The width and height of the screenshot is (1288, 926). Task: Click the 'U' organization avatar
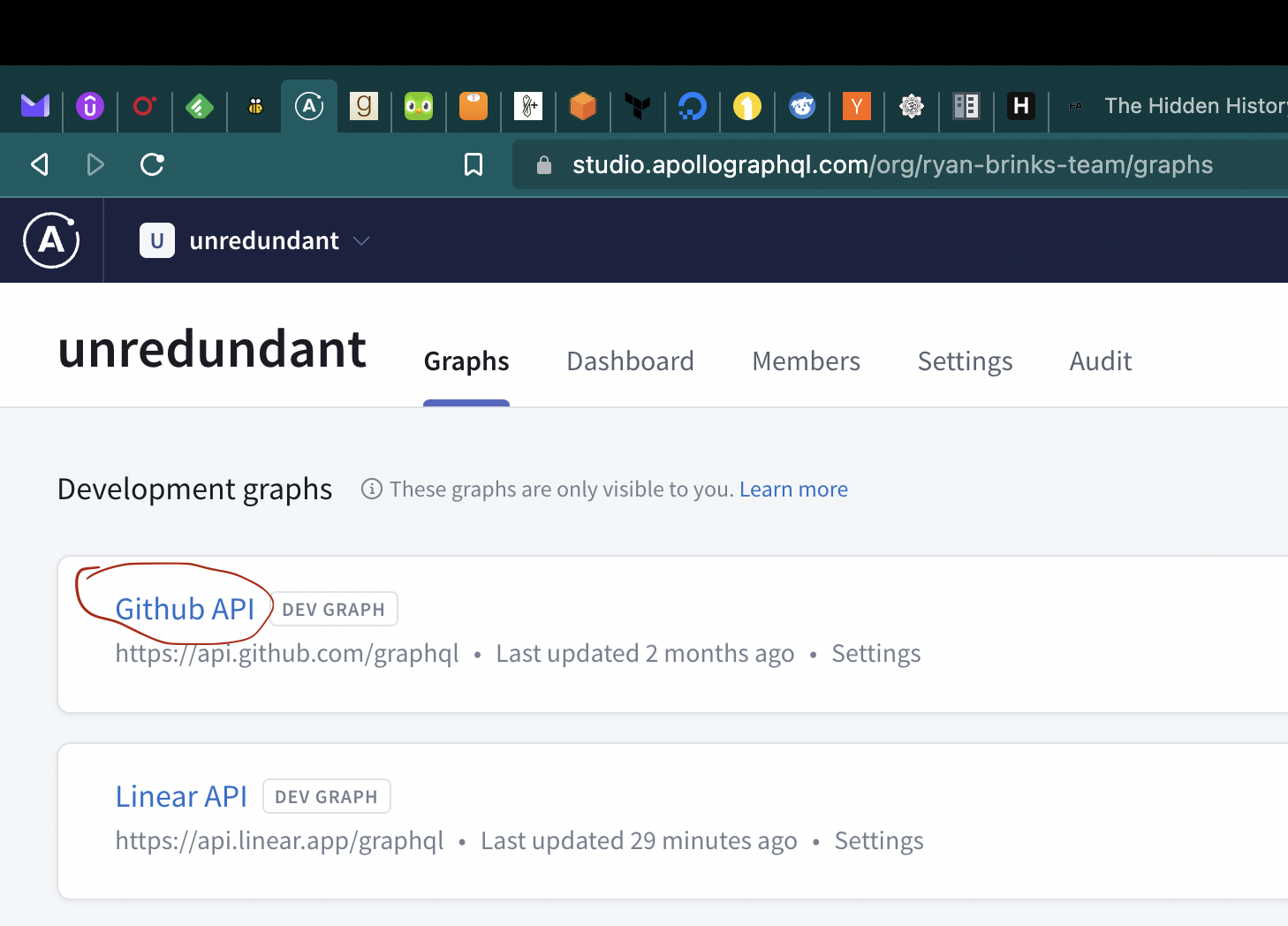157,240
